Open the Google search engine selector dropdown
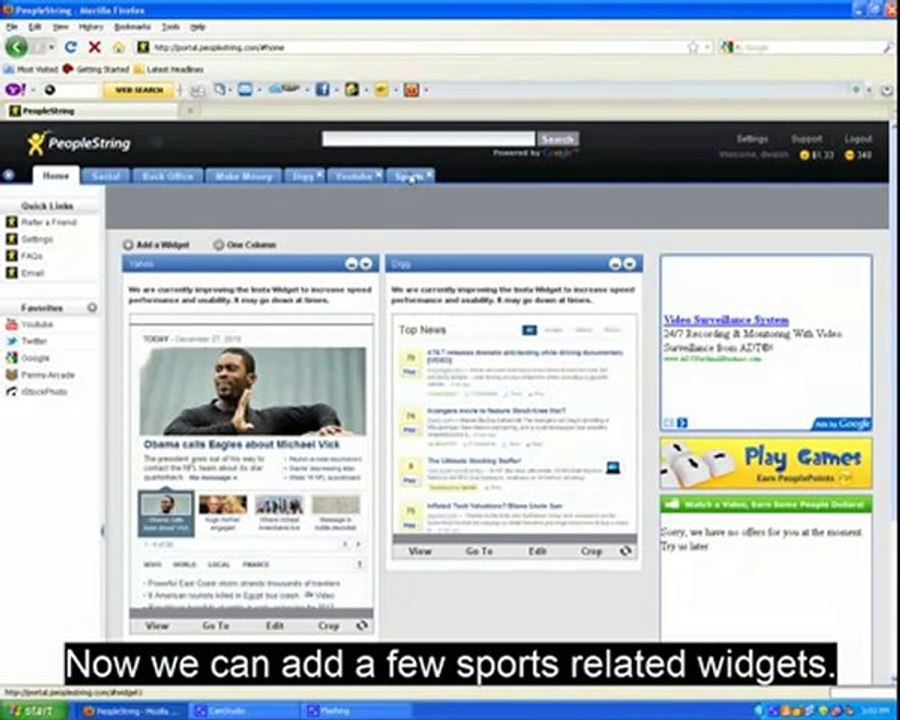 tap(728, 47)
